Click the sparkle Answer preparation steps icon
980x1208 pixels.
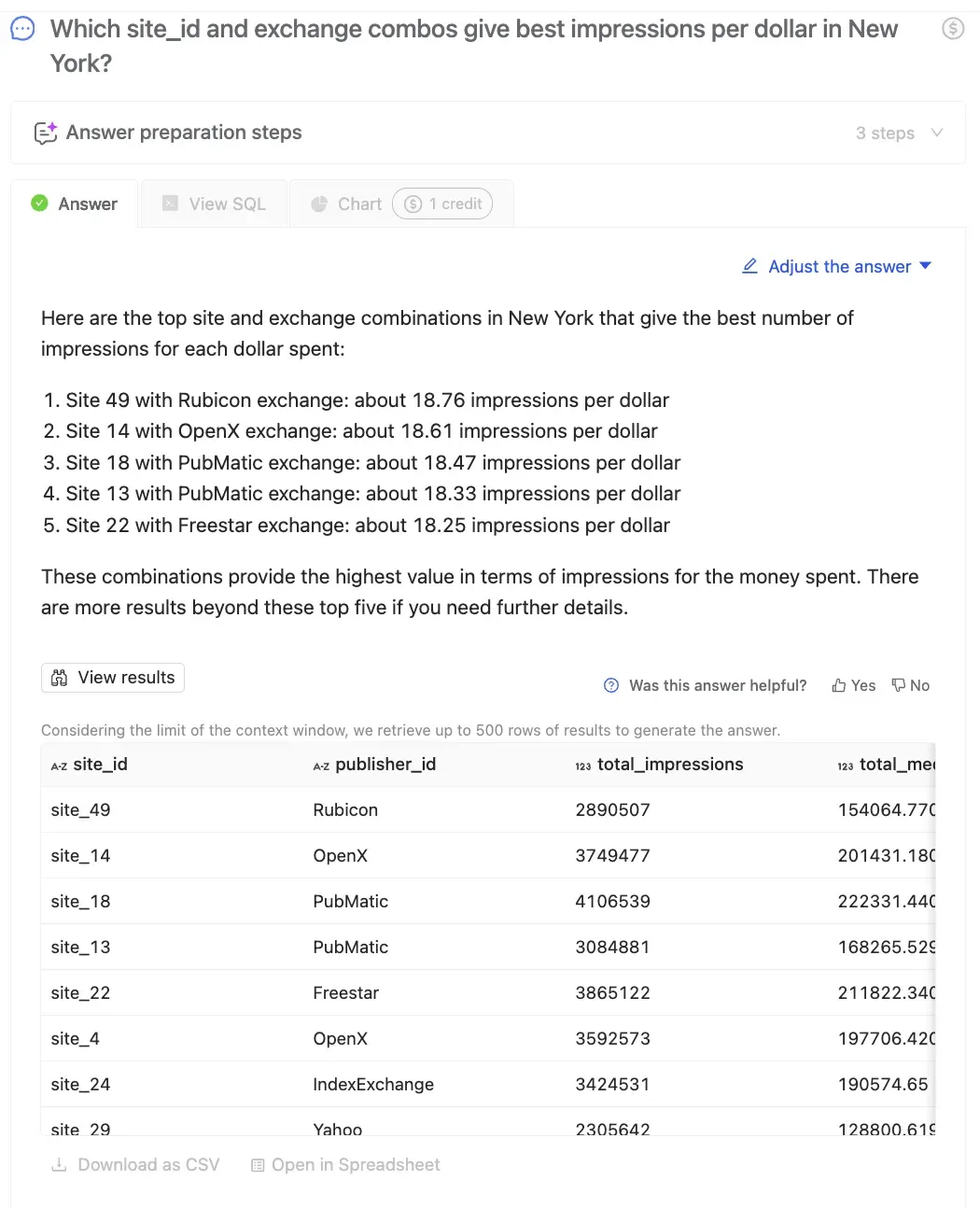45,133
